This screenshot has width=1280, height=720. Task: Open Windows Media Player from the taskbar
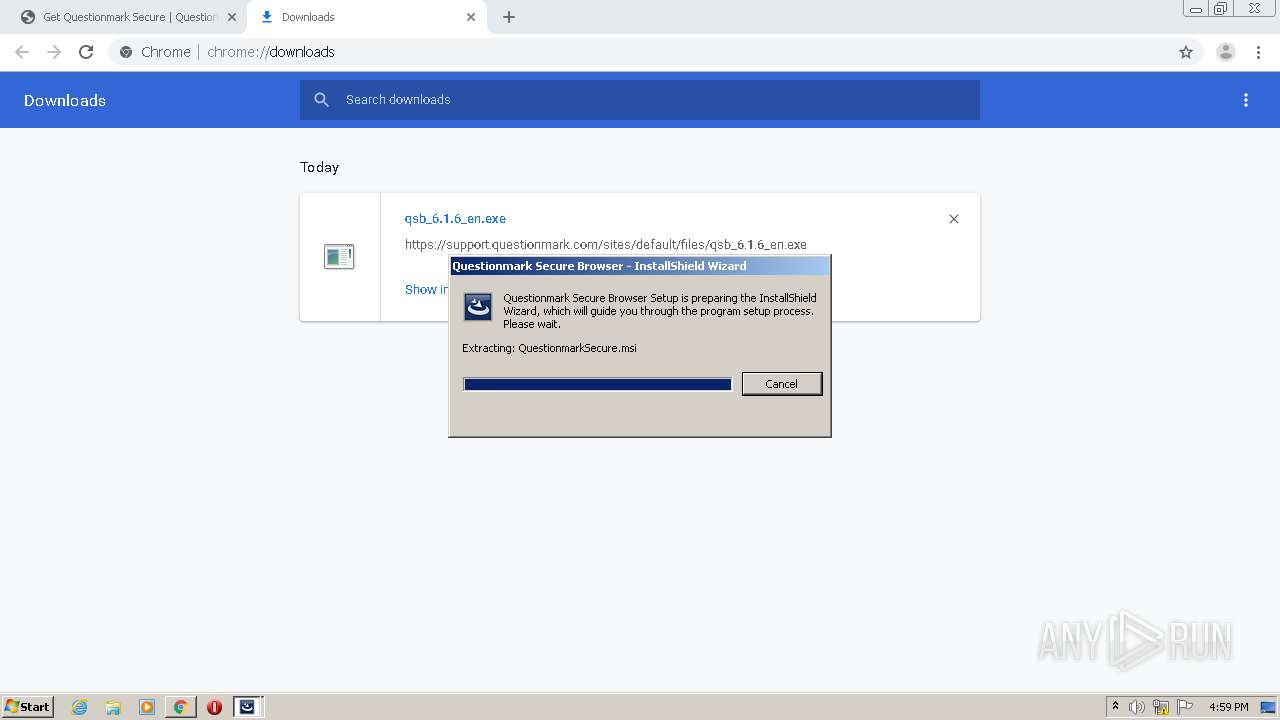pyautogui.click(x=147, y=707)
